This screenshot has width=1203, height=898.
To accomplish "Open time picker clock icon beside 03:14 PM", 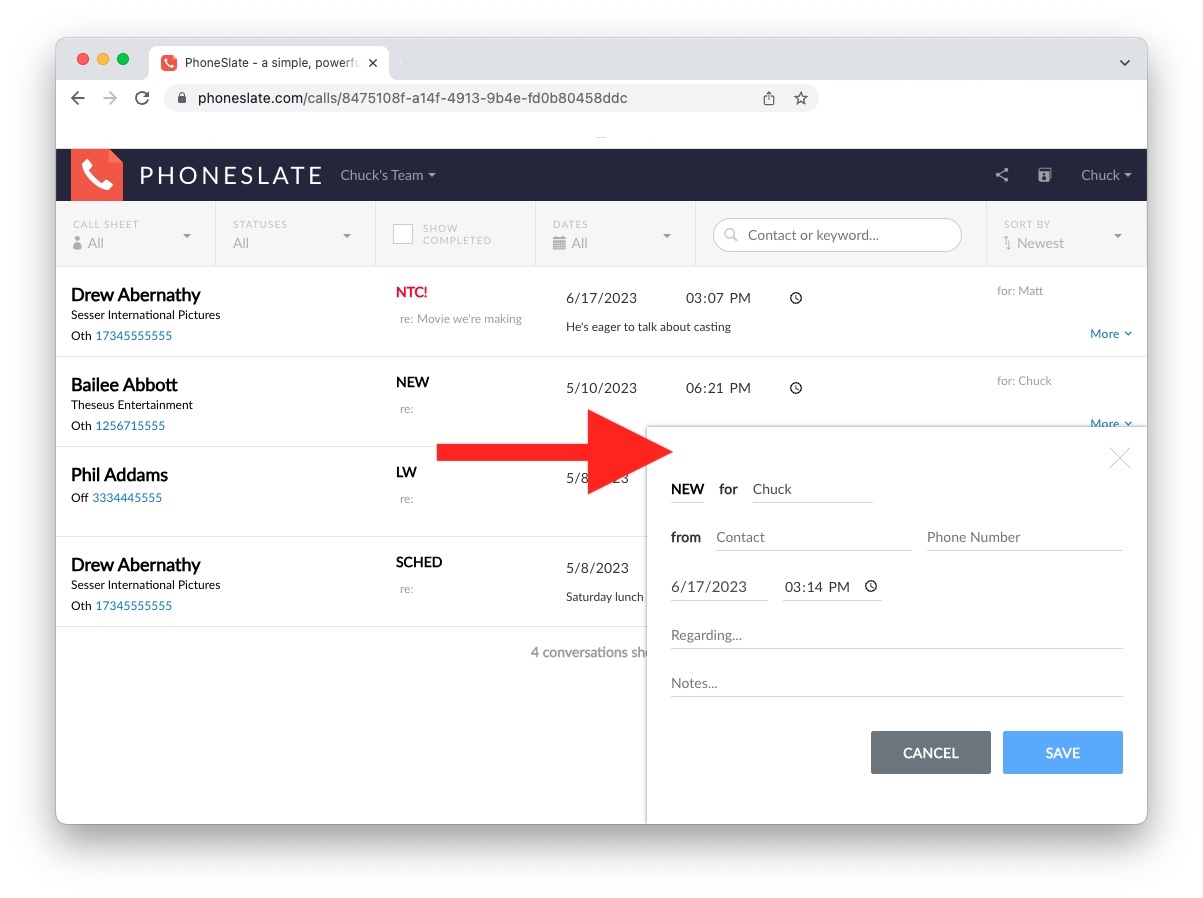I will (871, 587).
